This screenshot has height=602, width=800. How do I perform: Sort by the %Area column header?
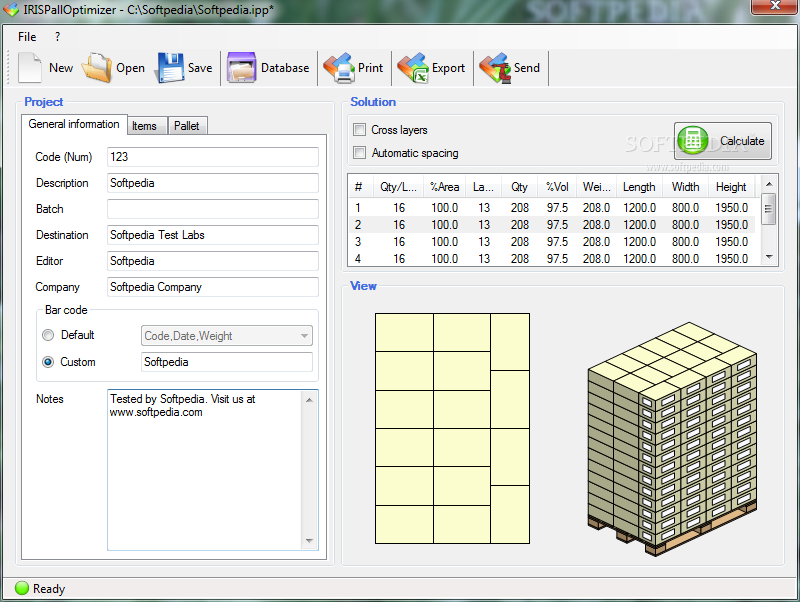click(x=444, y=187)
